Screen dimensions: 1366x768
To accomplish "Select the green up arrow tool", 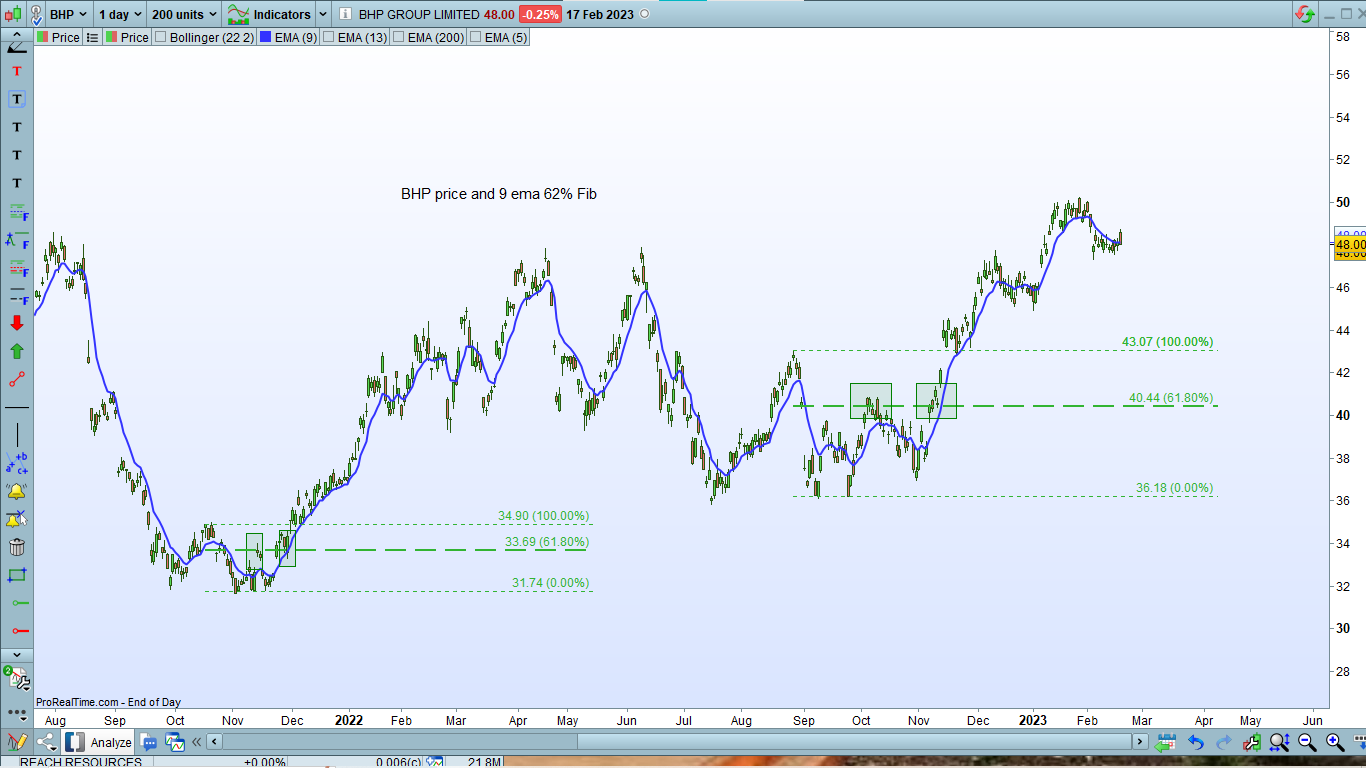I will point(17,351).
